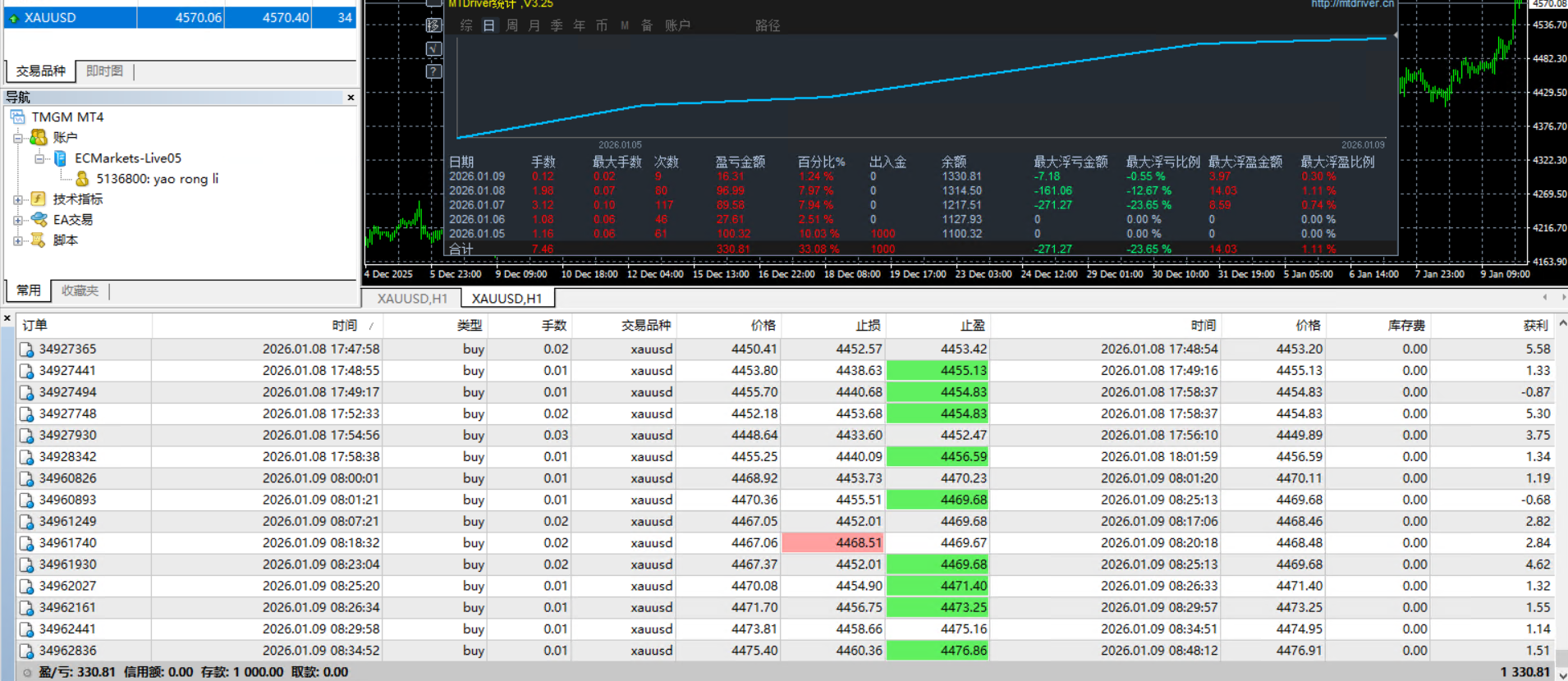Click the 账户 button in statistics panel
The image size is (1568, 681).
(677, 25)
